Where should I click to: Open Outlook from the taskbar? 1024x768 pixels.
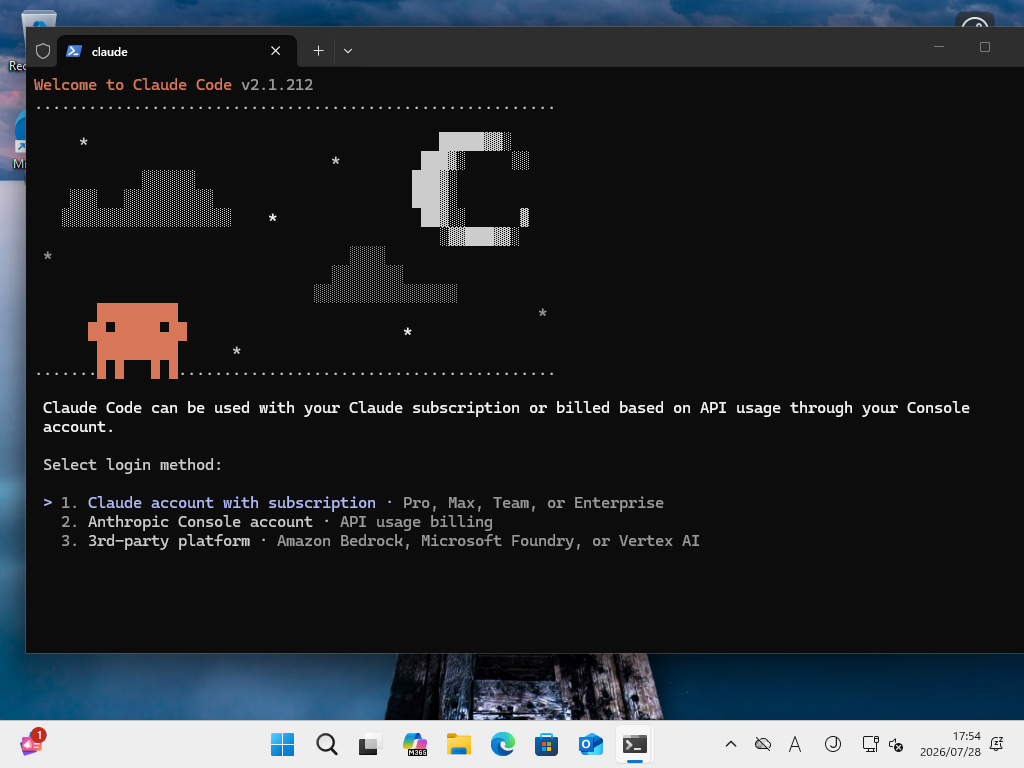click(590, 744)
